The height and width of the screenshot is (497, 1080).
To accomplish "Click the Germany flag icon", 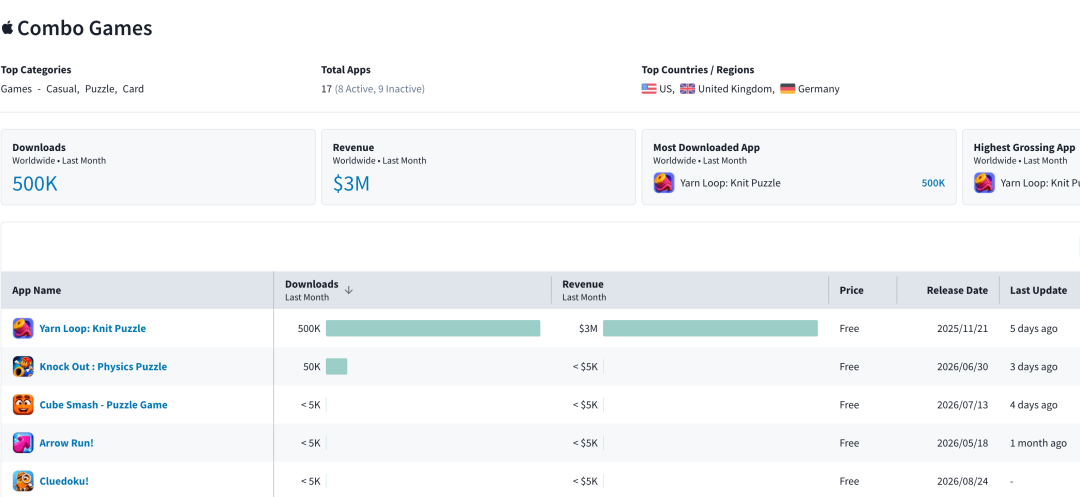I will pyautogui.click(x=787, y=89).
